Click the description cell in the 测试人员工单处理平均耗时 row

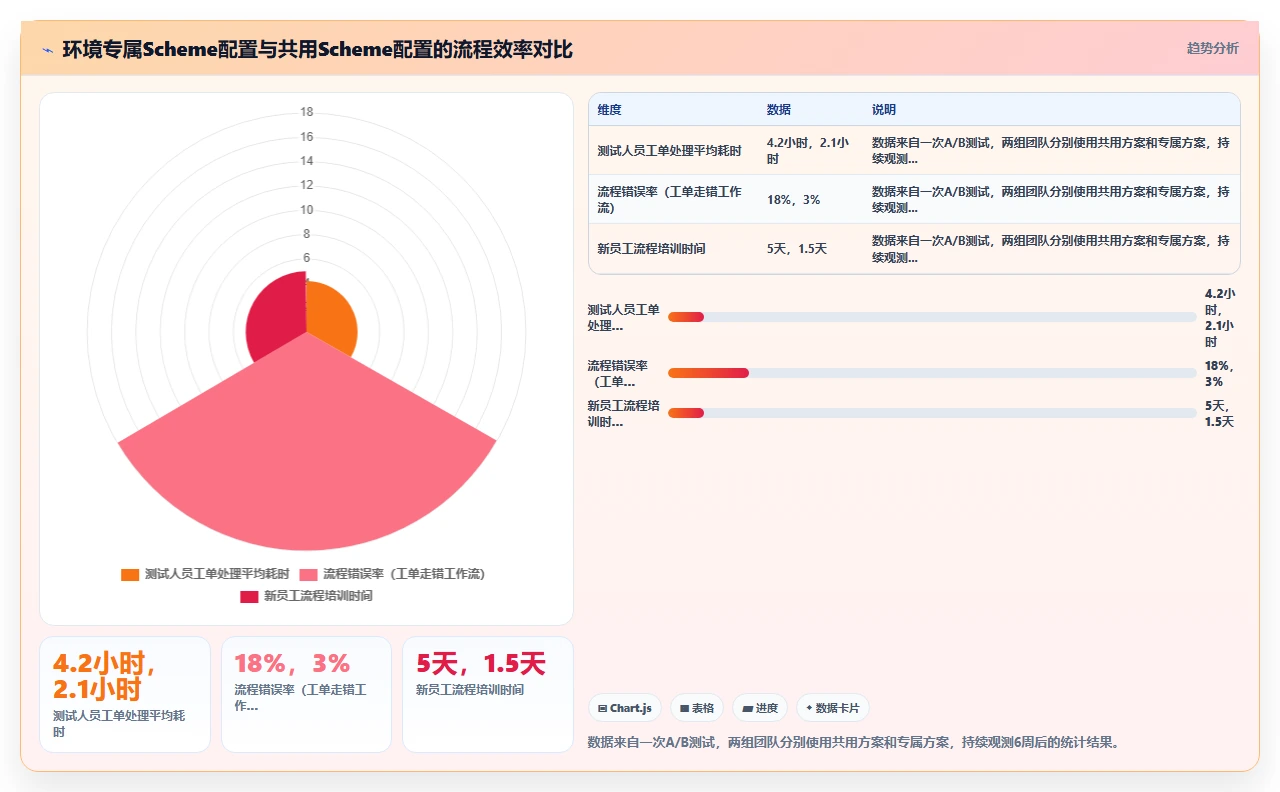[x=1051, y=151]
